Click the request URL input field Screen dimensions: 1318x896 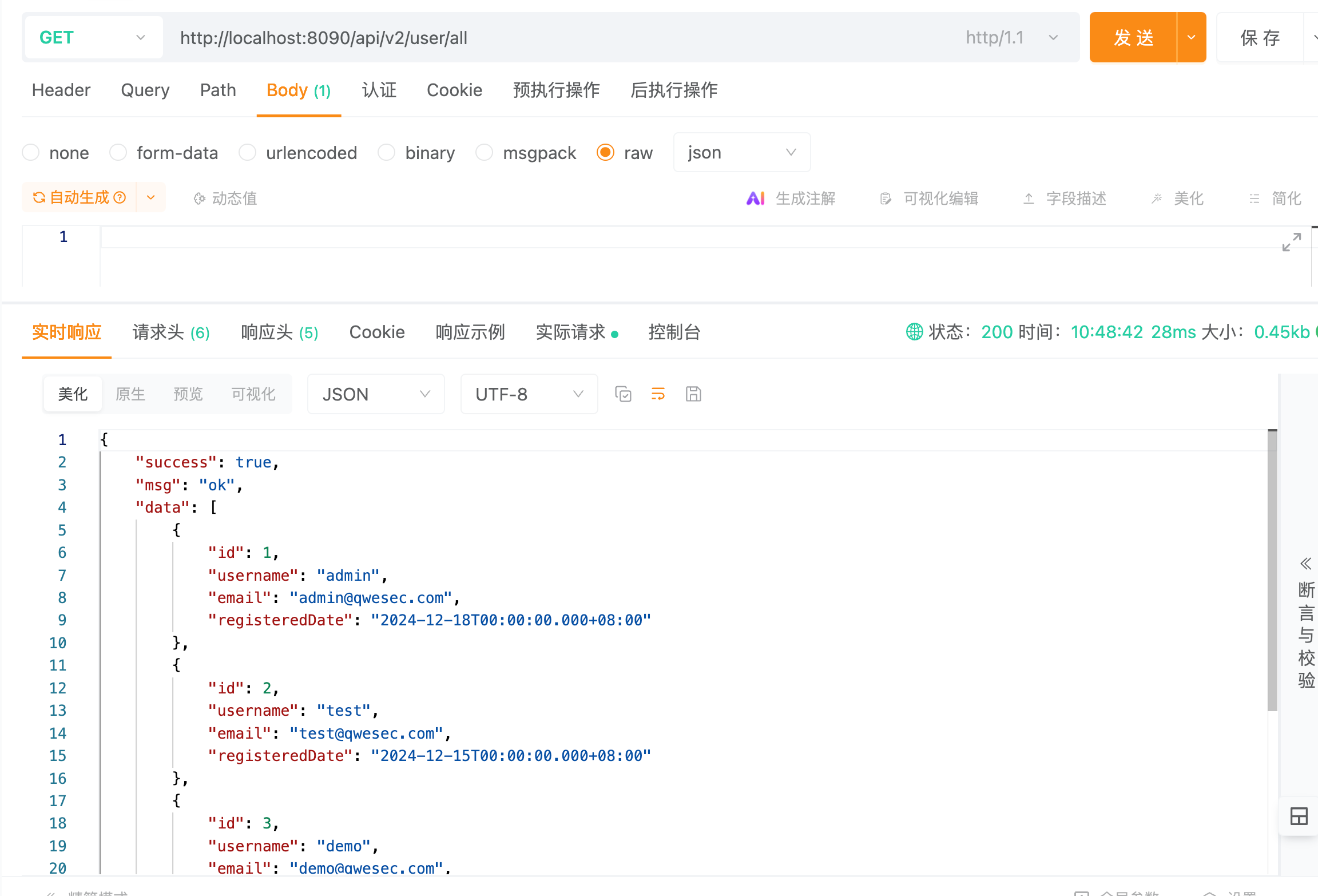(x=561, y=38)
